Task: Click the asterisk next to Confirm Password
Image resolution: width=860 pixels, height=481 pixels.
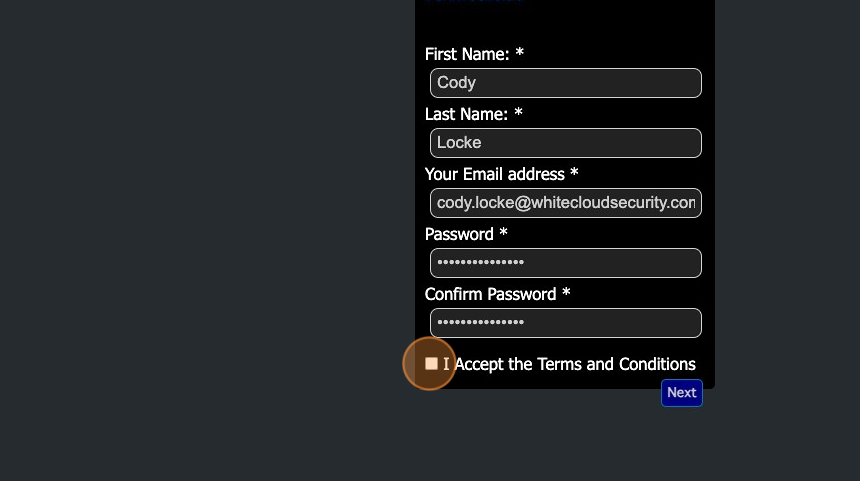Action: click(x=566, y=293)
